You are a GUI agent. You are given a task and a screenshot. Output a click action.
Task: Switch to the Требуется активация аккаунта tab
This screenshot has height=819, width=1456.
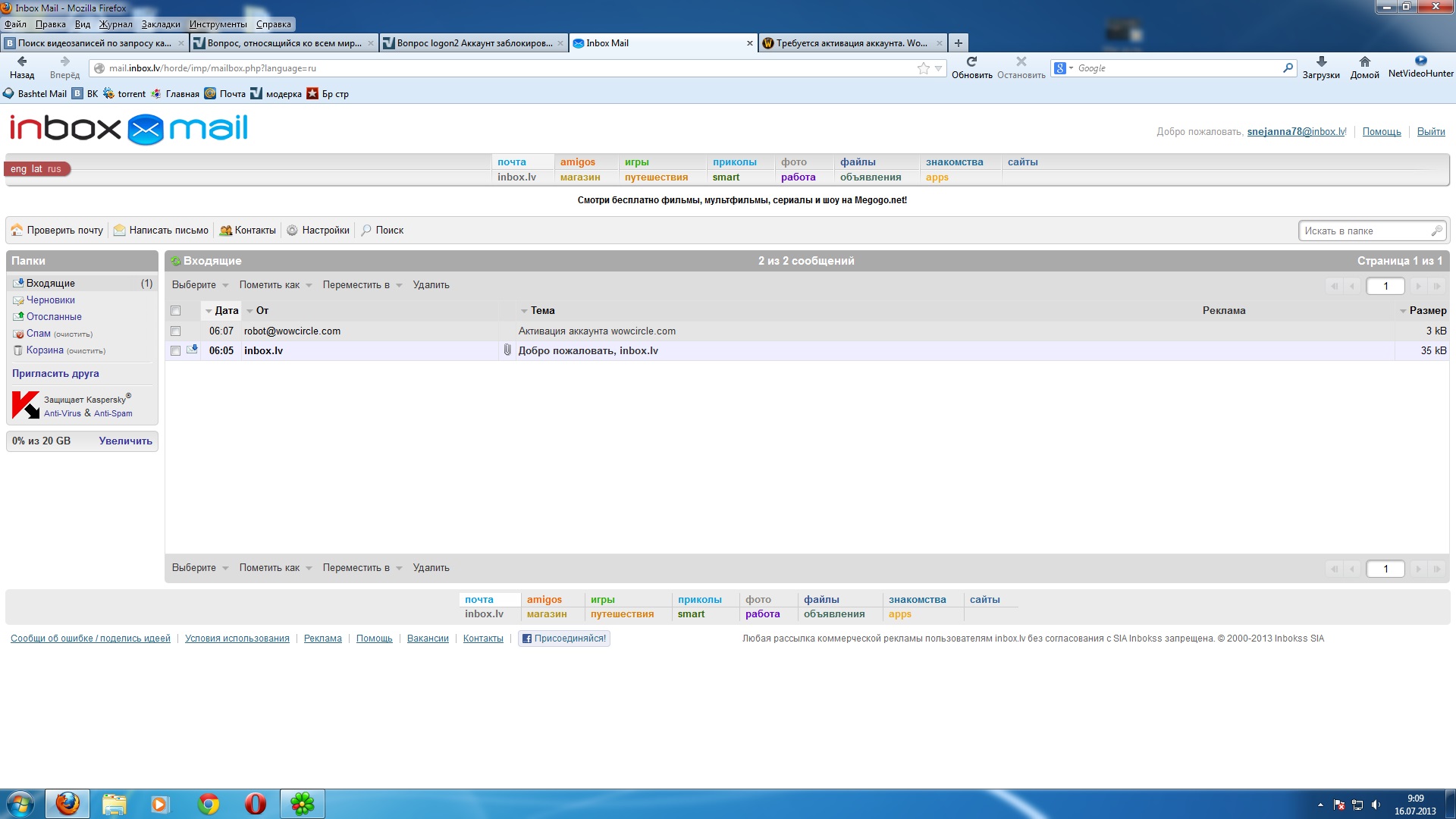pyautogui.click(x=852, y=43)
